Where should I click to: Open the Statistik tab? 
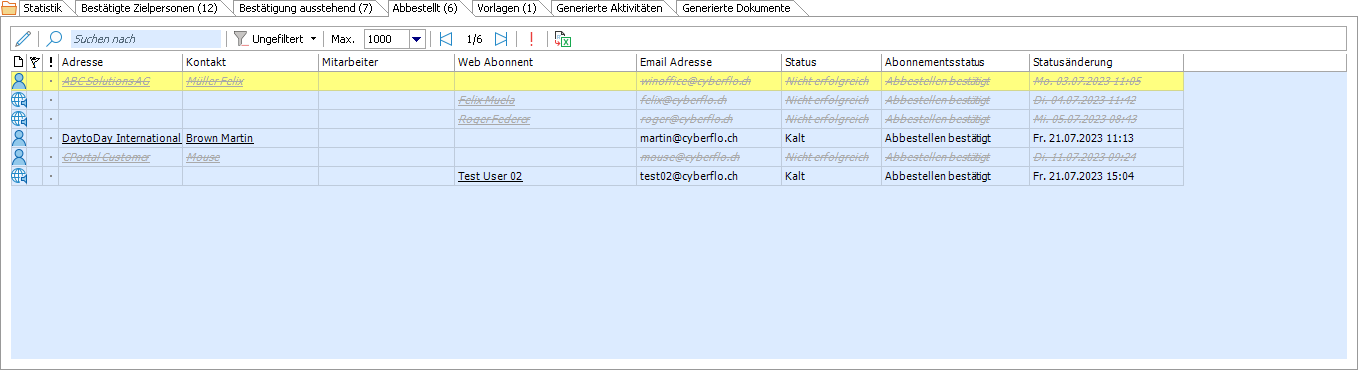click(x=42, y=8)
